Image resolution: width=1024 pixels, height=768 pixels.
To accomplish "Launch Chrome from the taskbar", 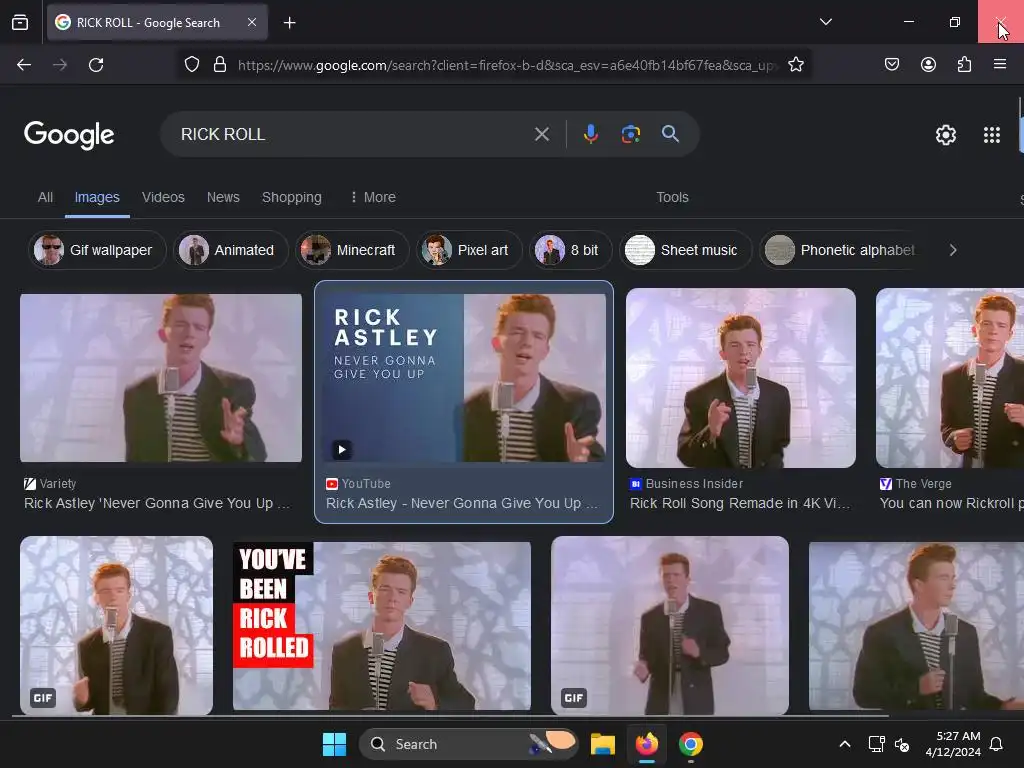I will coord(690,744).
